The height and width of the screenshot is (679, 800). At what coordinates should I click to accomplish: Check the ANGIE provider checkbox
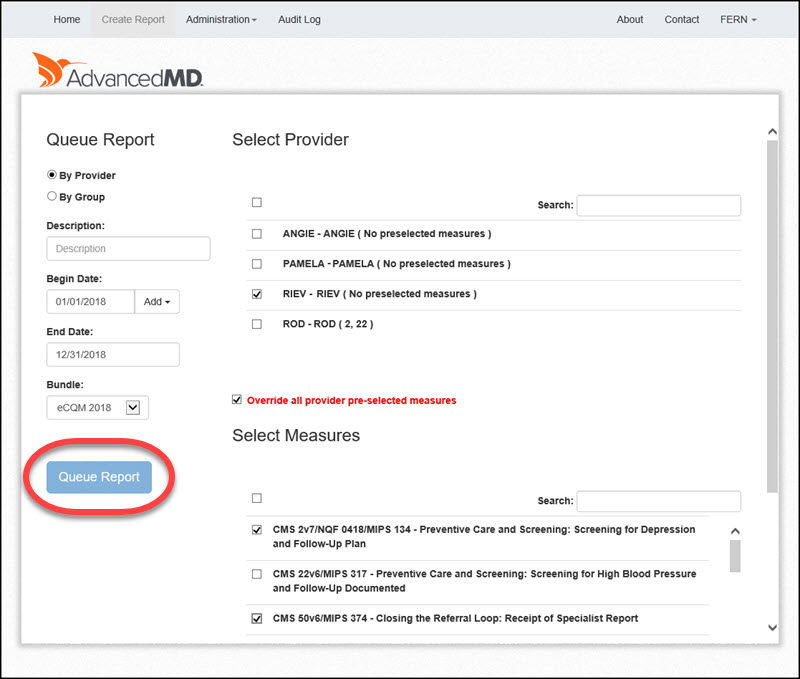257,234
